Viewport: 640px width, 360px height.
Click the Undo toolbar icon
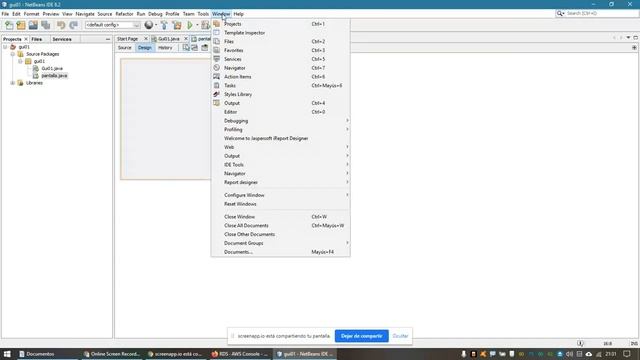coord(61,25)
